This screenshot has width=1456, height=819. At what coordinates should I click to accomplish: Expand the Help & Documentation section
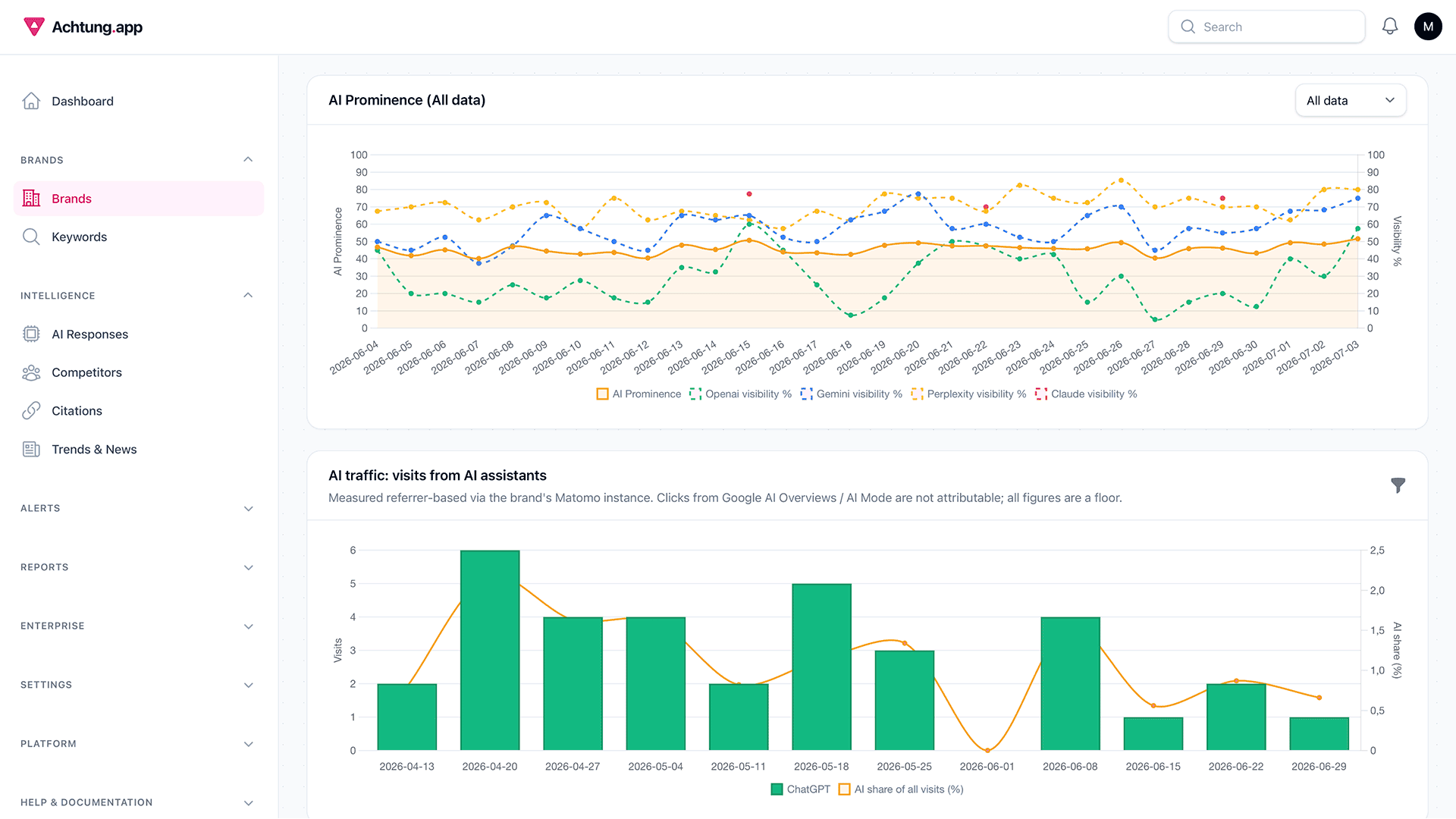pos(248,802)
